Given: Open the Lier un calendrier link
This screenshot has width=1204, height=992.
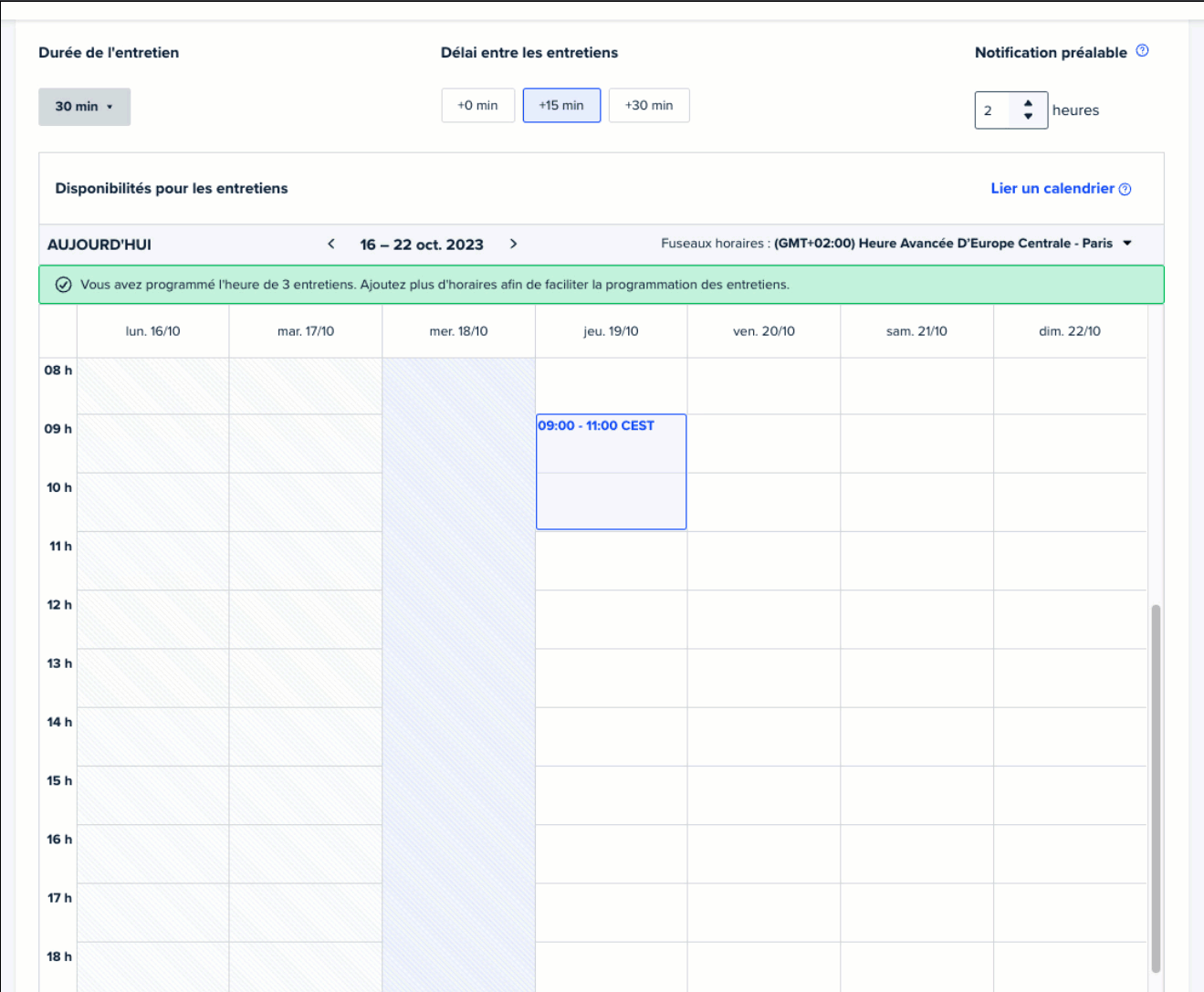Looking at the screenshot, I should [x=1052, y=188].
